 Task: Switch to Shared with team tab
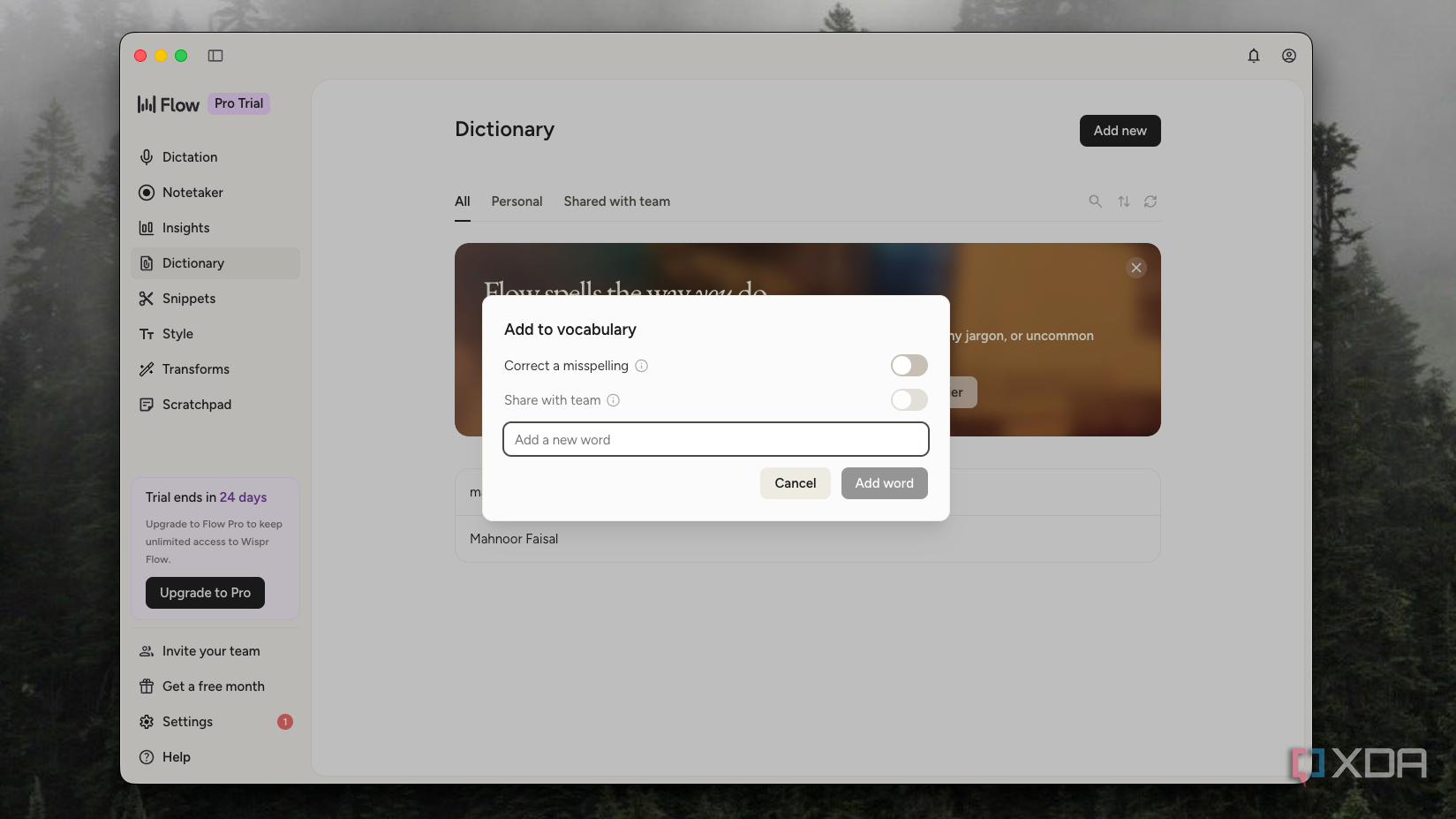pos(617,201)
